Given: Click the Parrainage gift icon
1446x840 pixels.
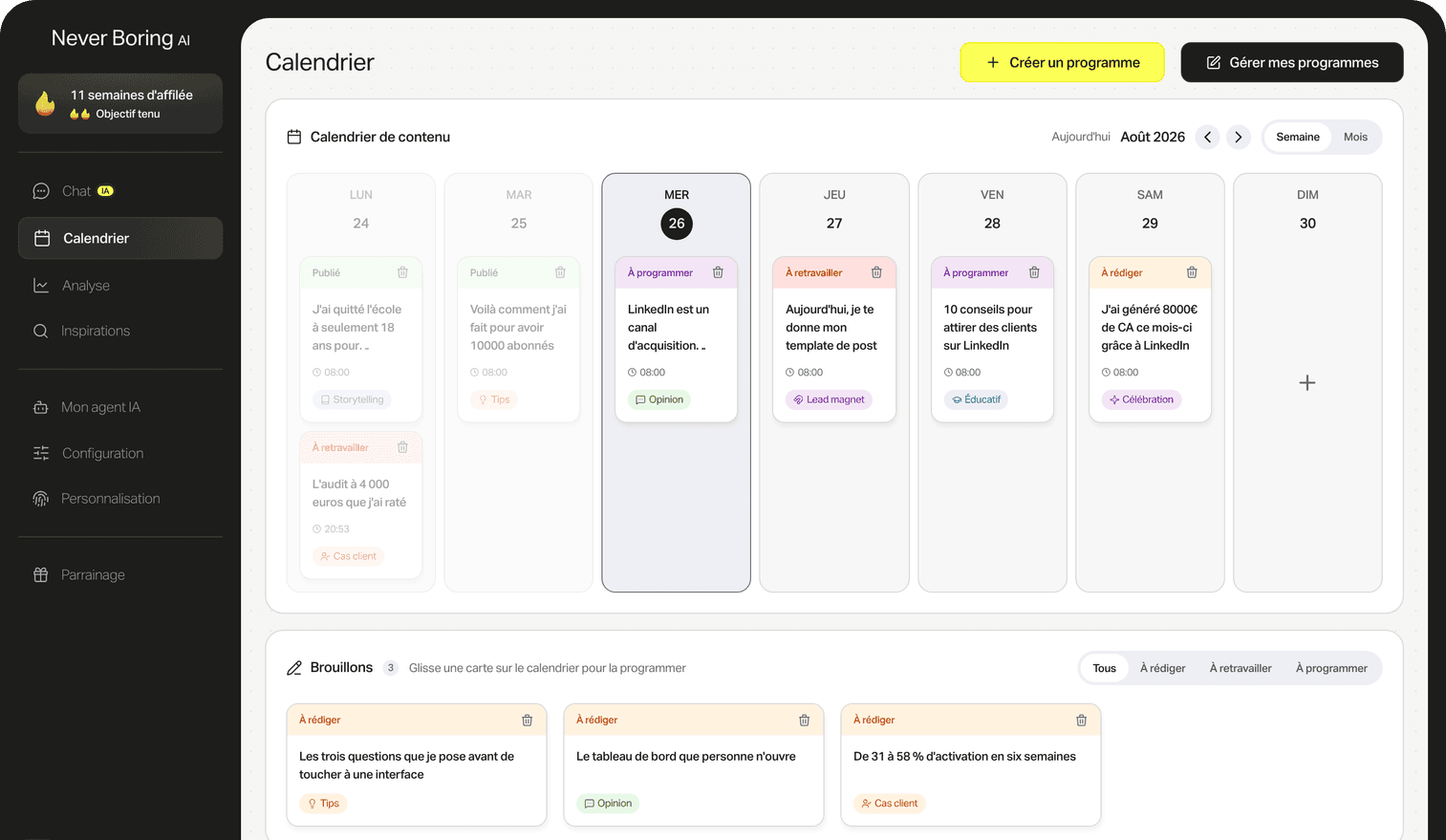Looking at the screenshot, I should click(41, 575).
